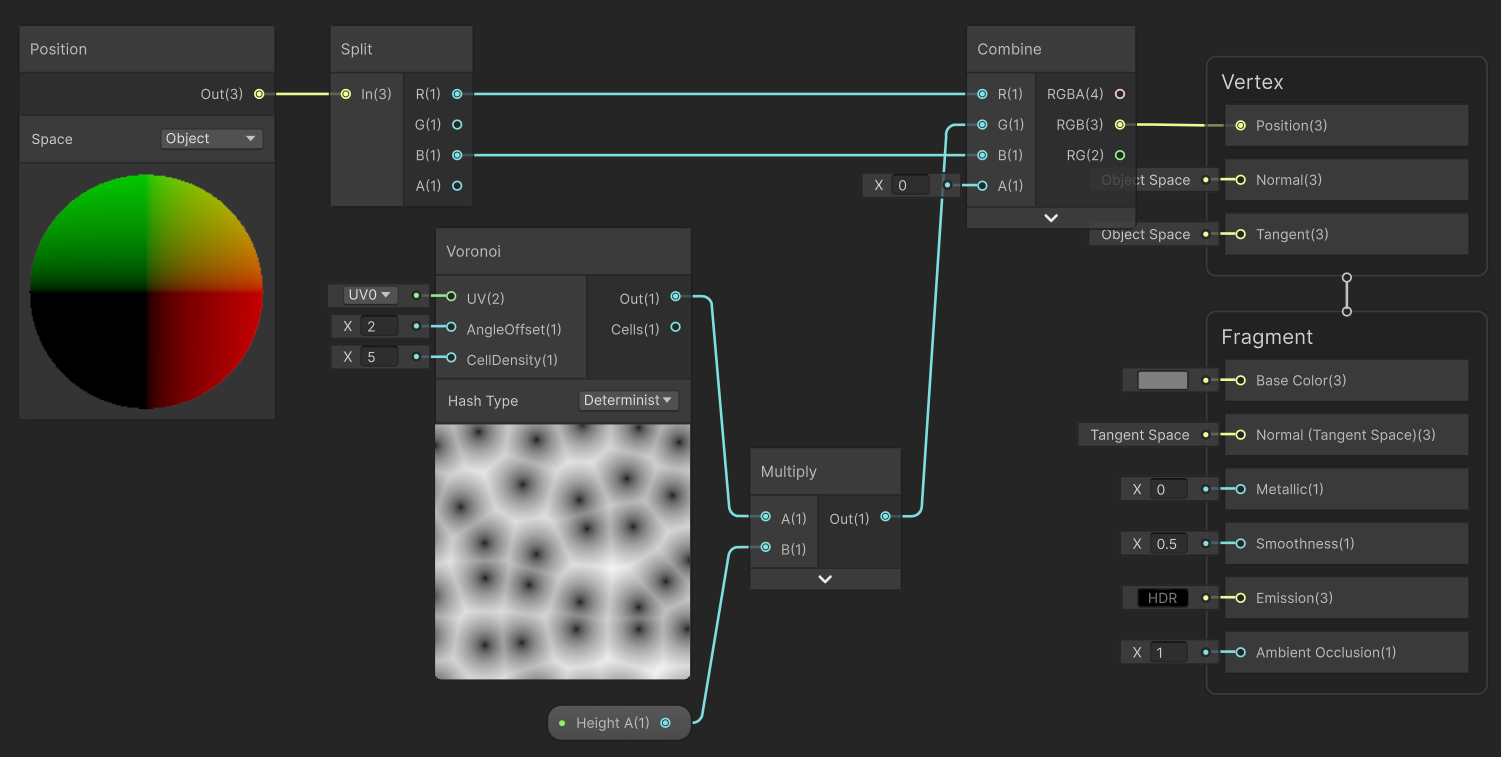The height and width of the screenshot is (757, 1501).
Task: Click the Height A(1) property port
Action: click(665, 723)
